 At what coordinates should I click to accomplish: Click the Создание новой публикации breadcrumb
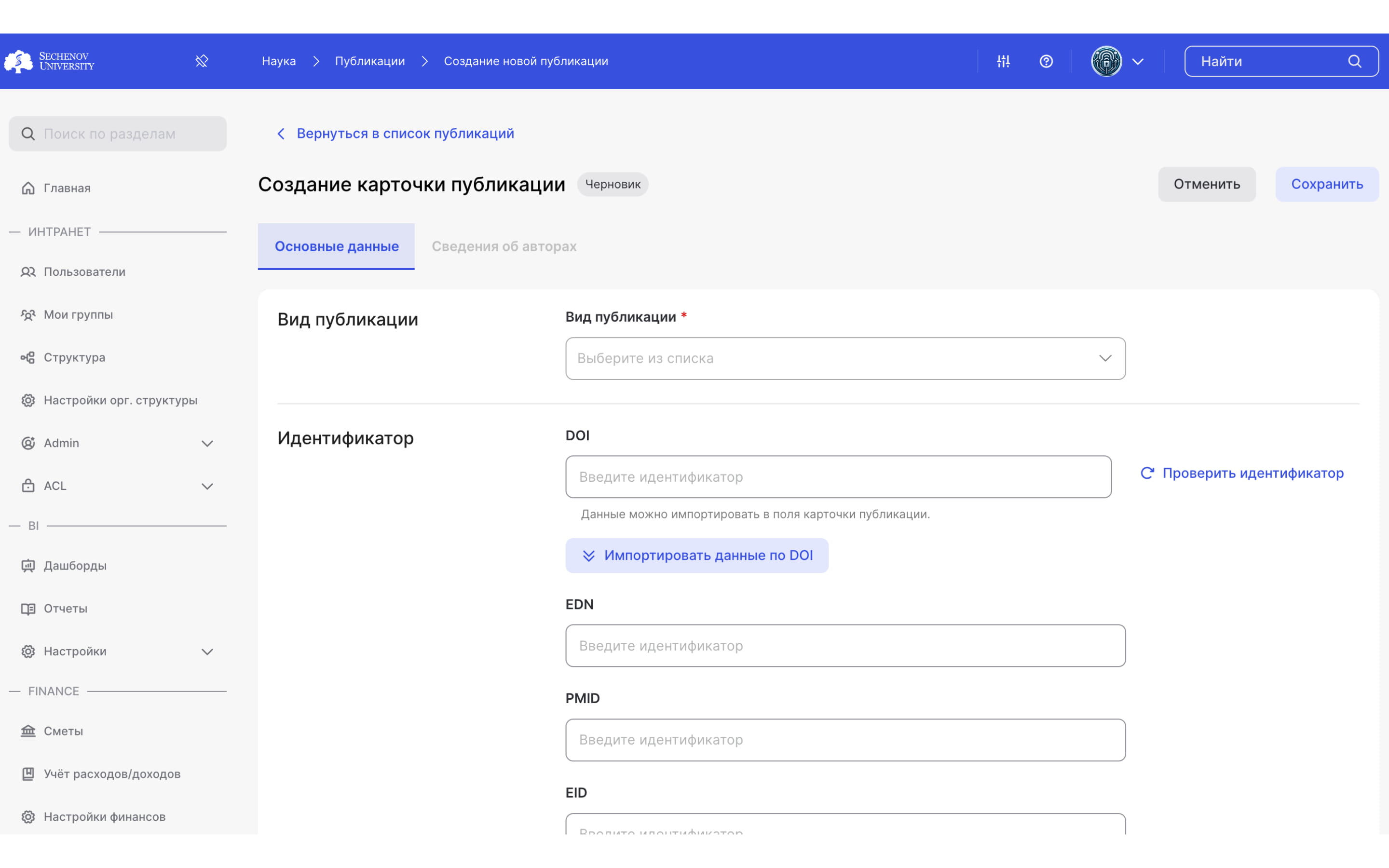pos(526,61)
